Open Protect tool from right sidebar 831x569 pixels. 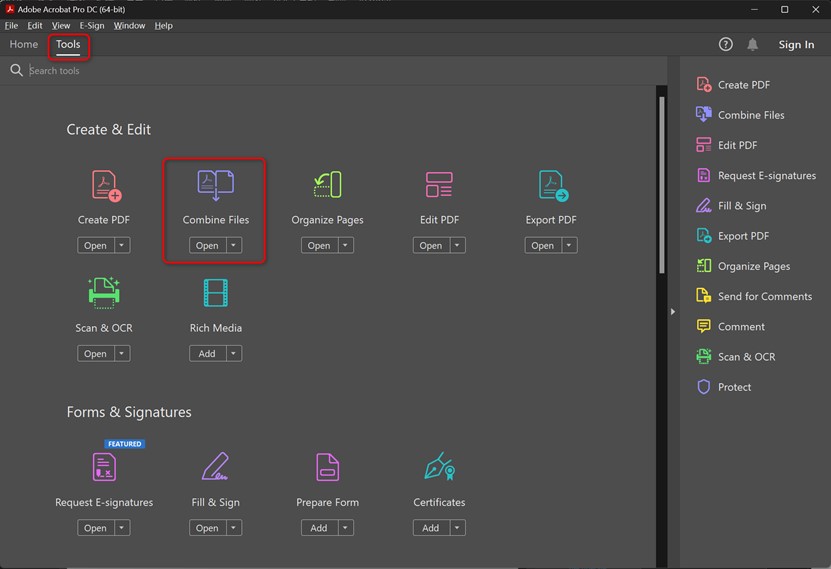(x=723, y=387)
